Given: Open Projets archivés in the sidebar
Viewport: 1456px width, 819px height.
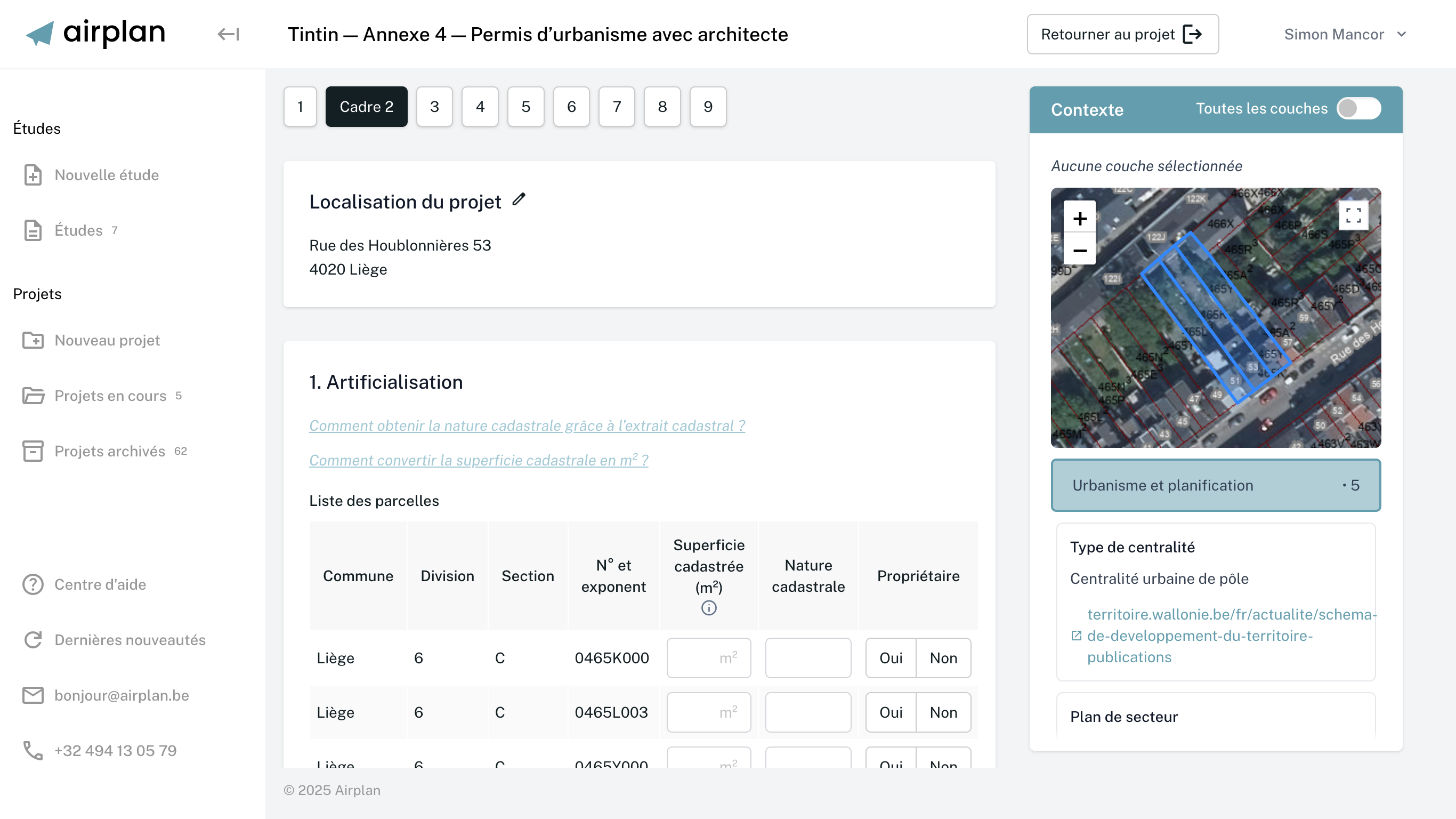Looking at the screenshot, I should (x=110, y=451).
